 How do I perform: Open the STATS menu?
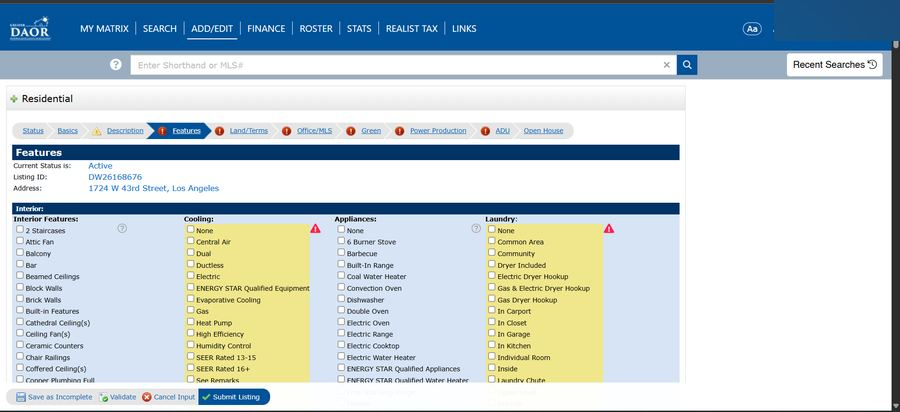[x=359, y=29]
